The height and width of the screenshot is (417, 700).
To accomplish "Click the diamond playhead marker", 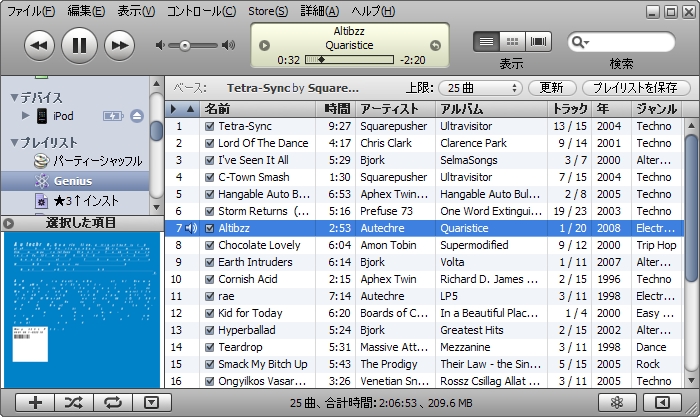I will 321,59.
